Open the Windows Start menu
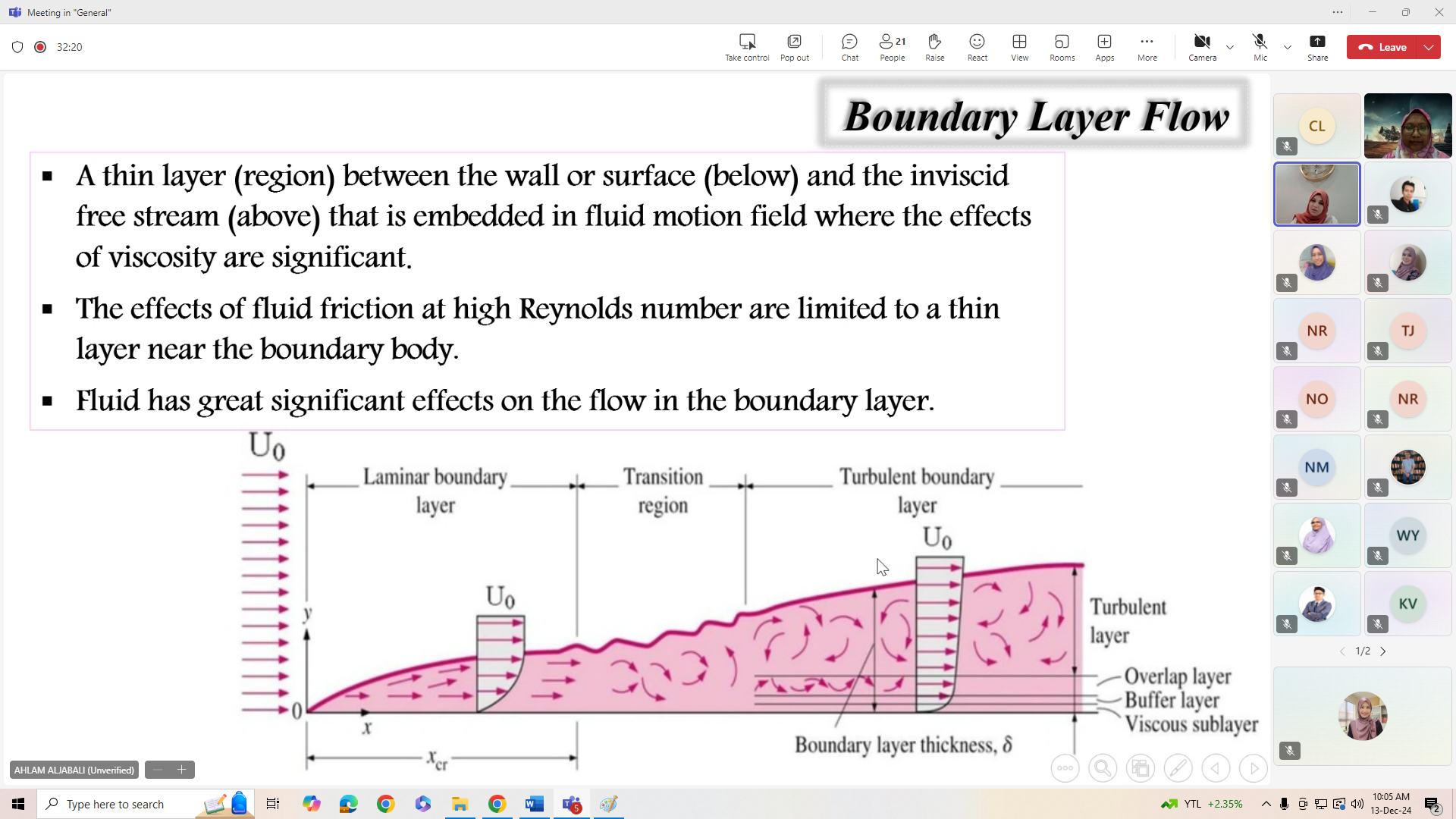1456x819 pixels. coord(18,804)
